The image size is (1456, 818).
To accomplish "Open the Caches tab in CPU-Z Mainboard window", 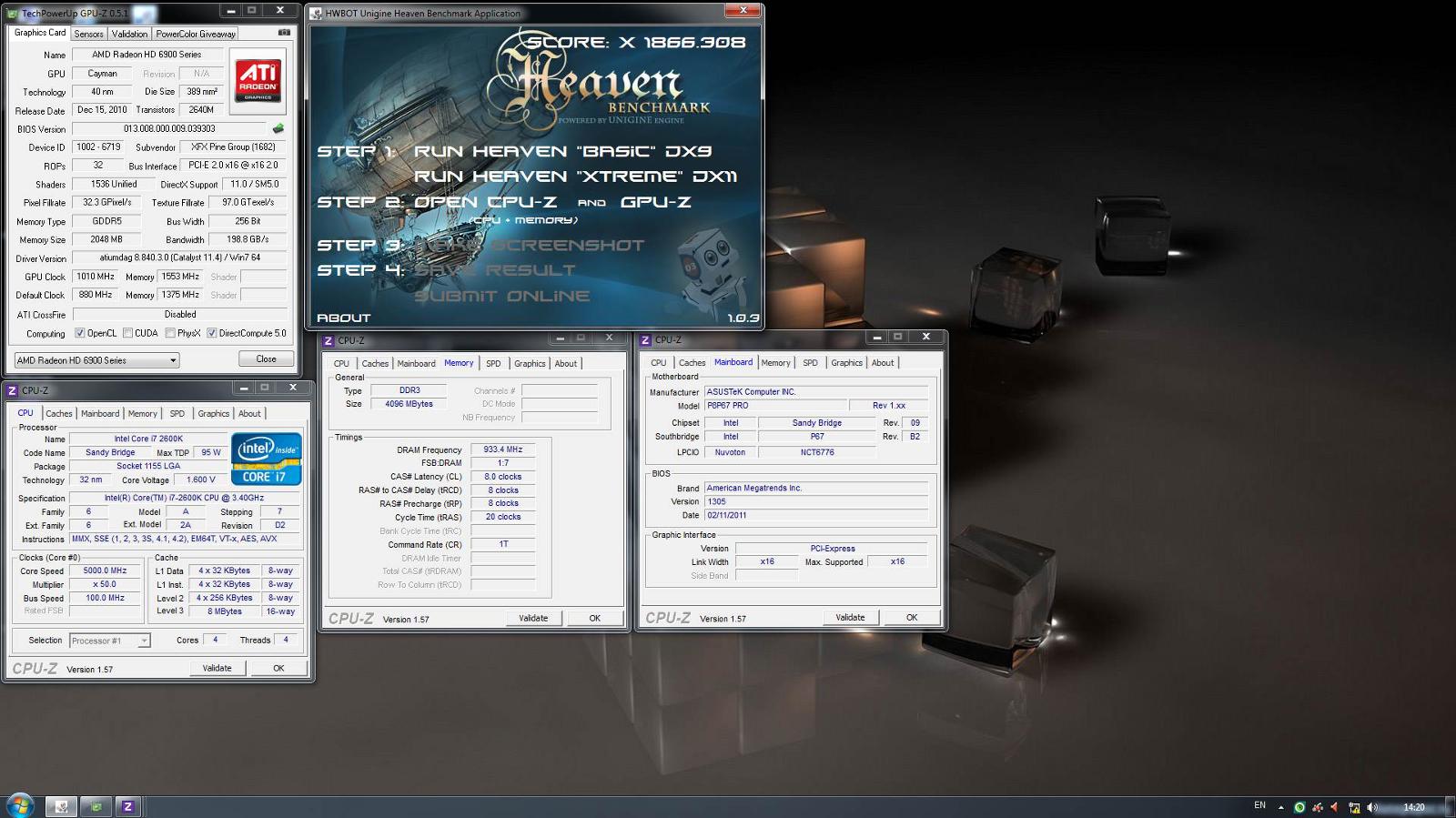I will [692, 362].
